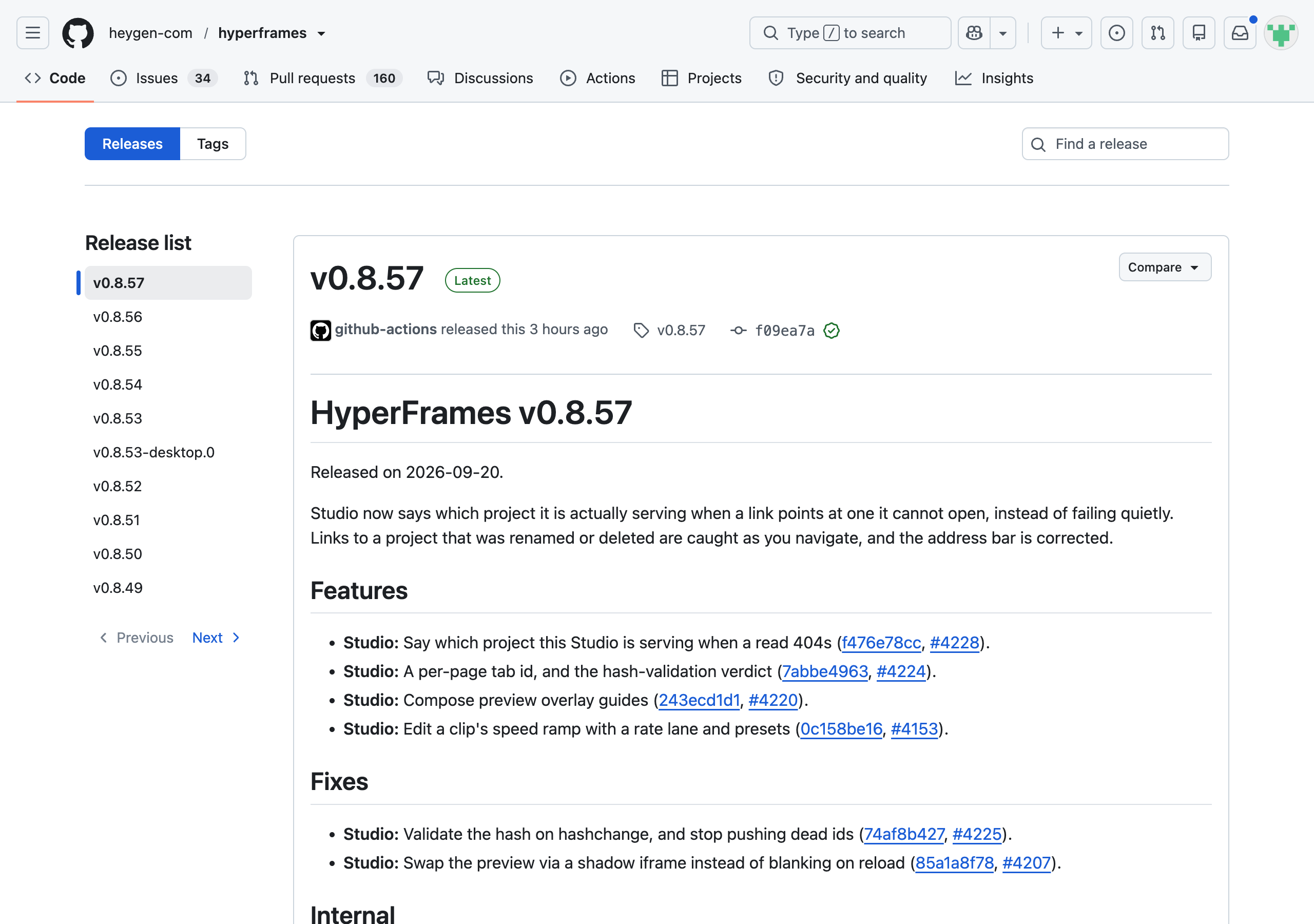The height and width of the screenshot is (924, 1314).
Task: Open the Discussions tab
Action: (x=480, y=78)
